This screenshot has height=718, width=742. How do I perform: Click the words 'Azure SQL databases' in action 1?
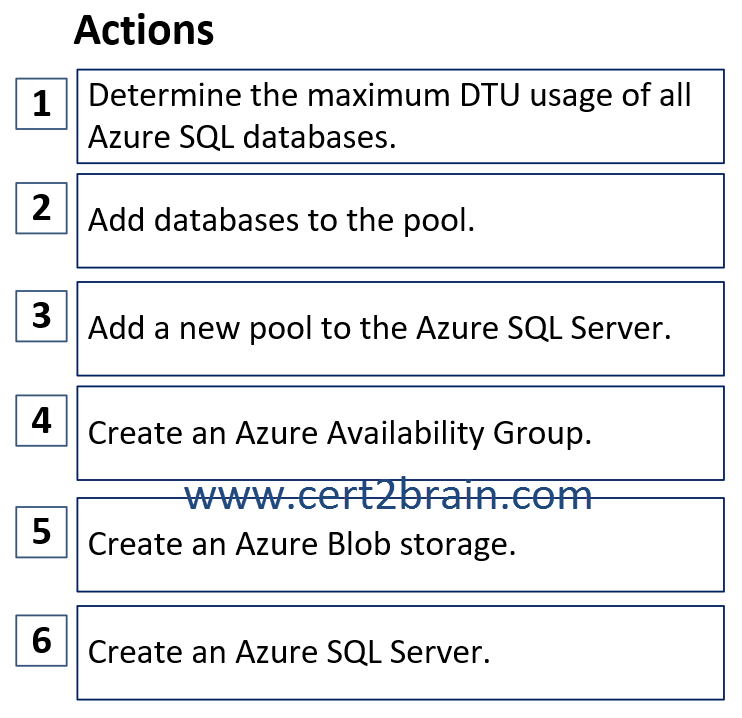pyautogui.click(x=242, y=137)
